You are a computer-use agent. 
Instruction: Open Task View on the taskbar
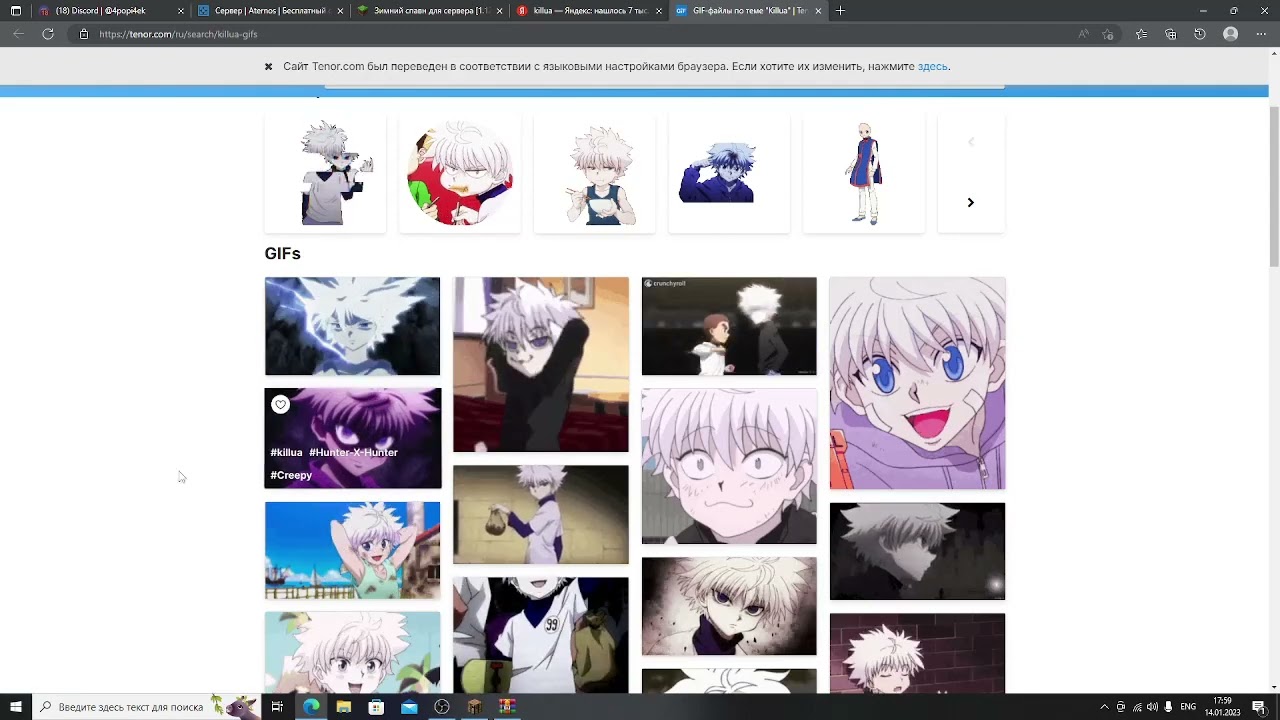click(x=277, y=707)
